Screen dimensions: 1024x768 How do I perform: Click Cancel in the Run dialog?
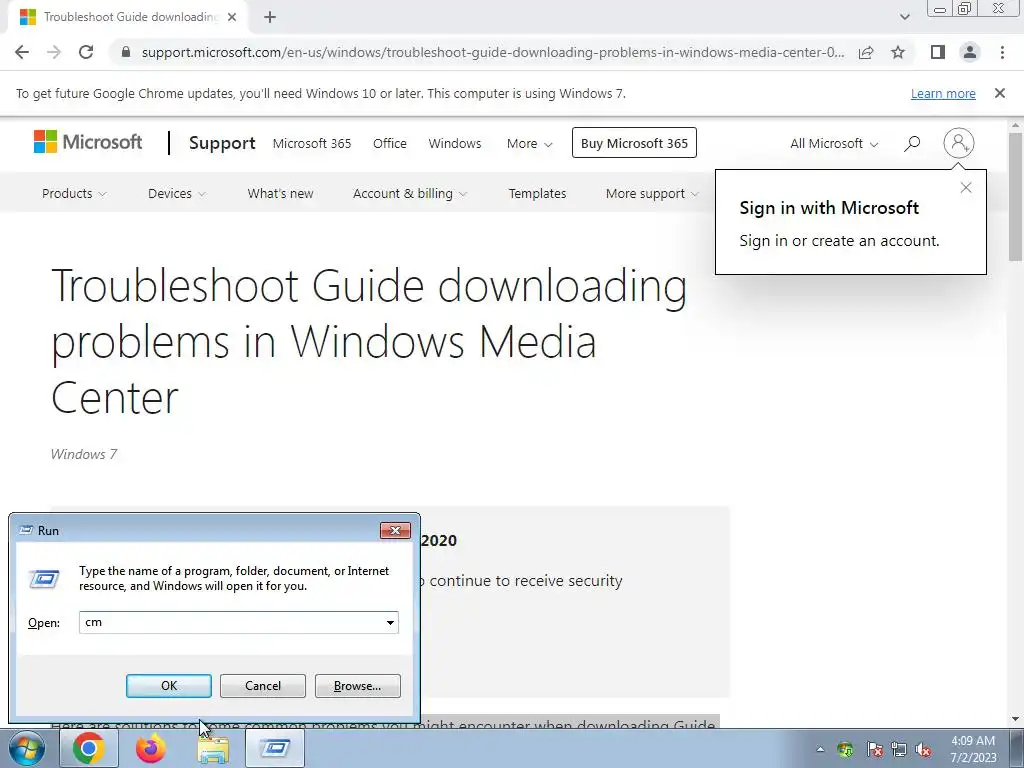click(x=263, y=686)
